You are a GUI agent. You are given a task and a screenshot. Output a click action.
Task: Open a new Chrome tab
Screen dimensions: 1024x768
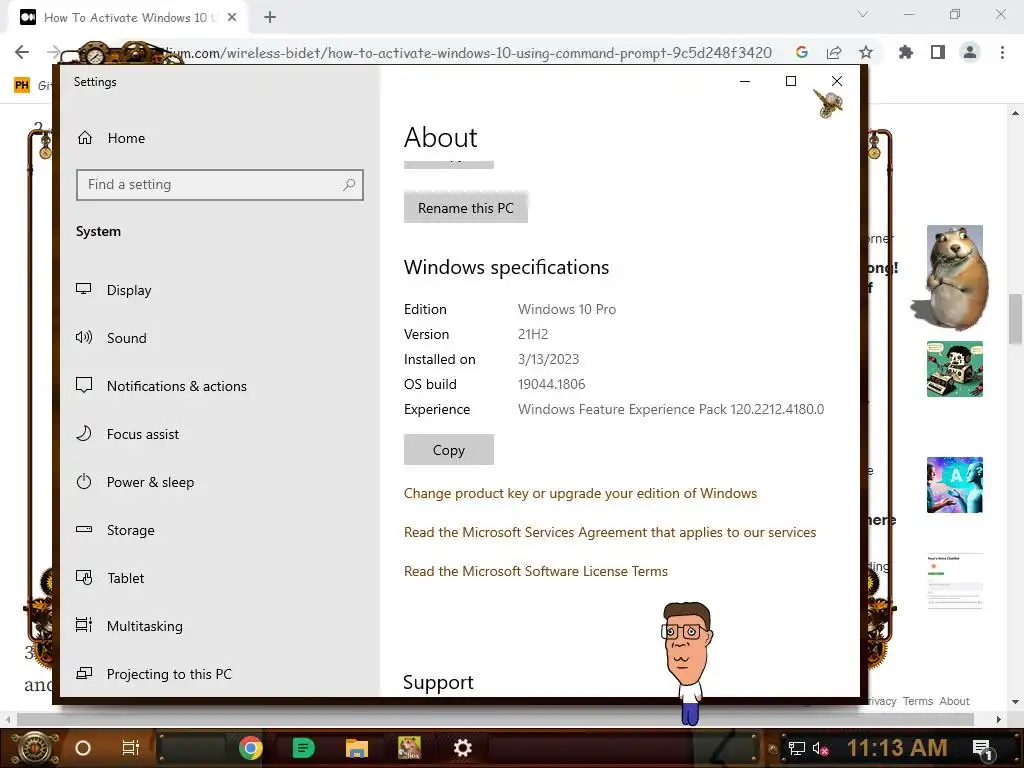270,18
